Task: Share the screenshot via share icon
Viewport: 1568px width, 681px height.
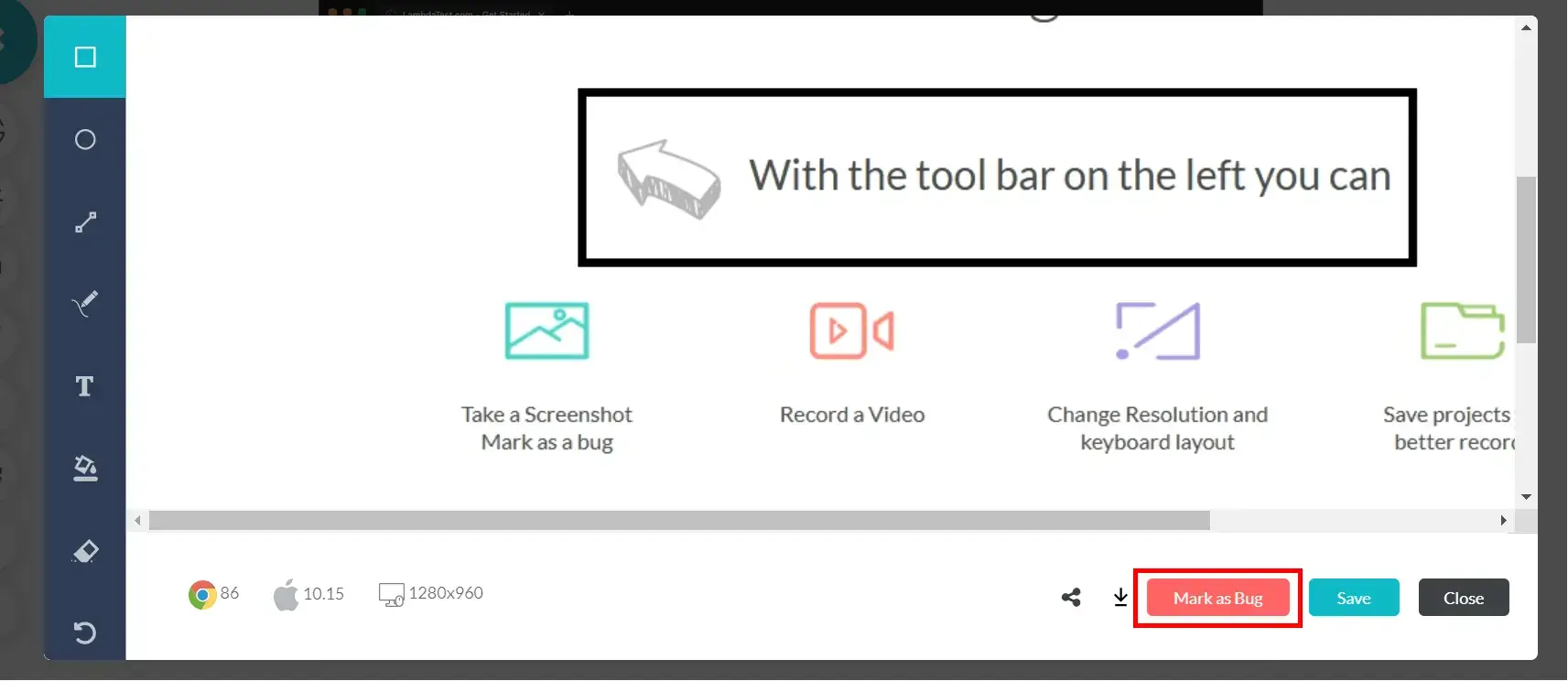Action: point(1071,598)
